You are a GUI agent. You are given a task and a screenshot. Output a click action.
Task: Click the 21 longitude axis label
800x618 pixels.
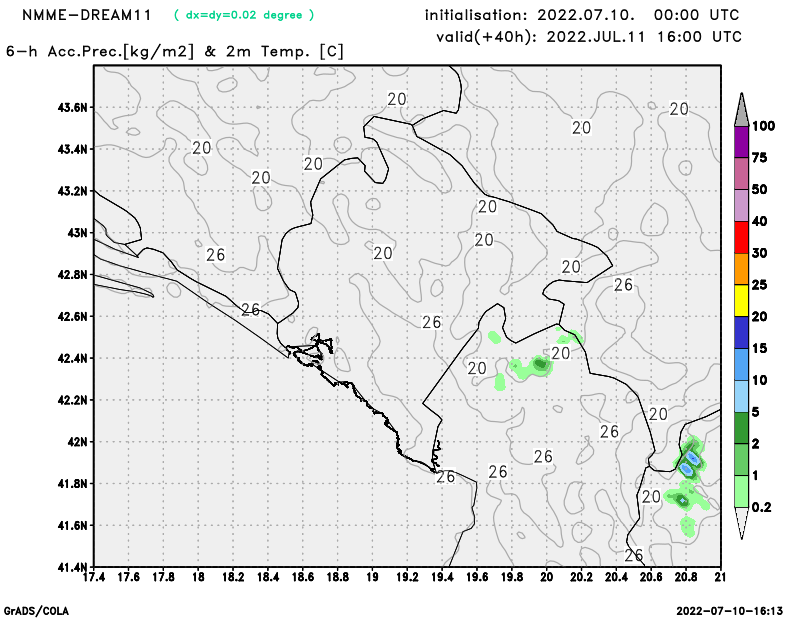pyautogui.click(x=720, y=578)
